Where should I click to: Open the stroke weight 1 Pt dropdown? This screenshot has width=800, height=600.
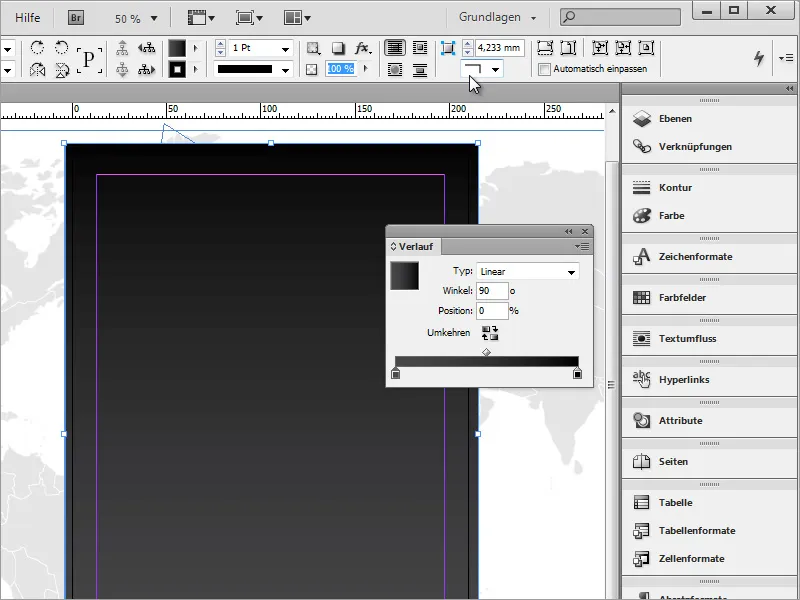(x=285, y=49)
